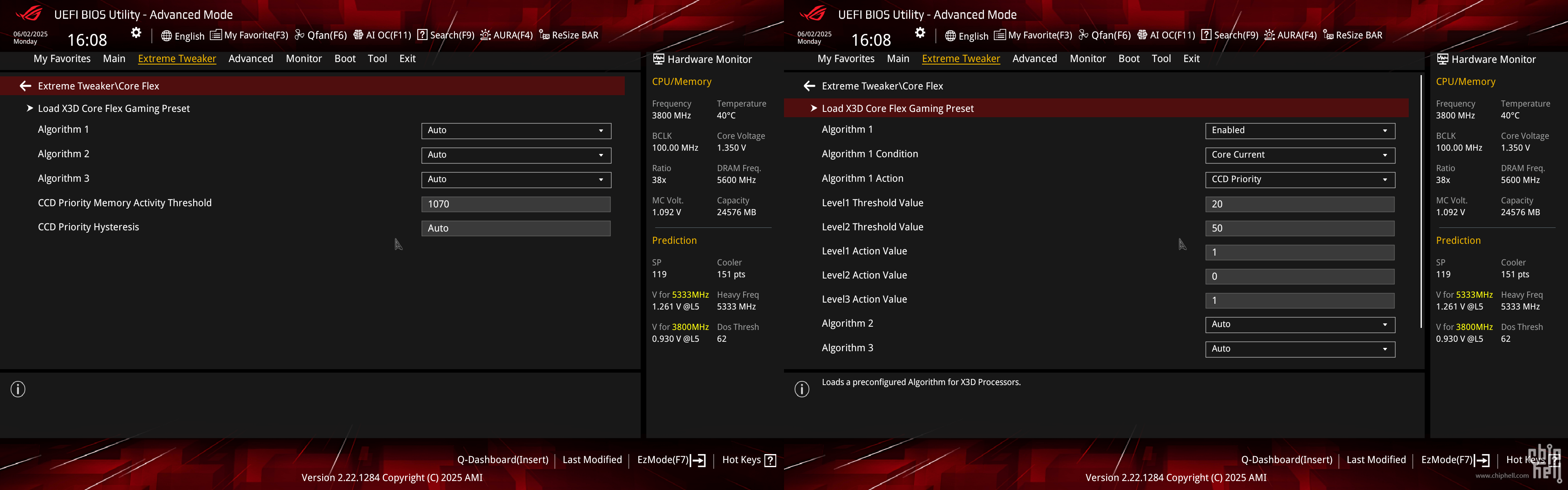Open AURA(F4) lighting in left screen
The width and height of the screenshot is (1568, 490).
click(506, 35)
